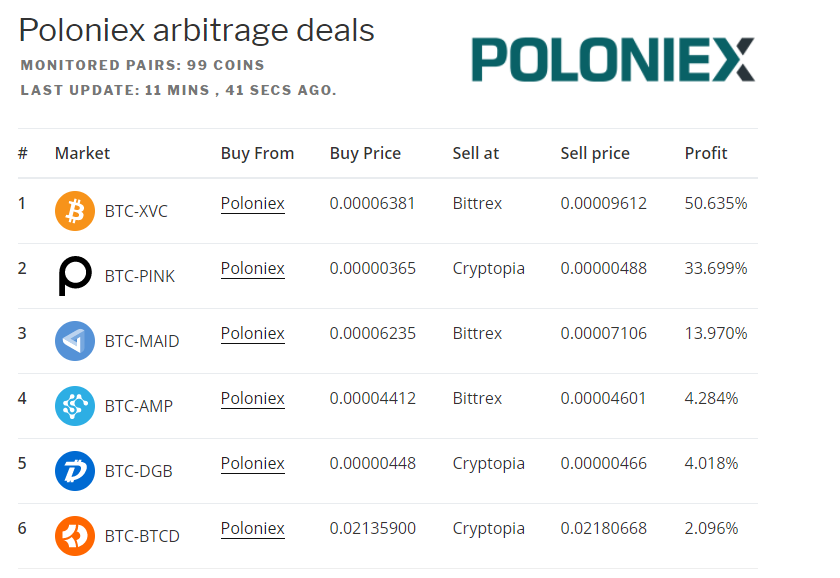Click the Buy Price column header
This screenshot has width=840, height=578.
pos(365,153)
